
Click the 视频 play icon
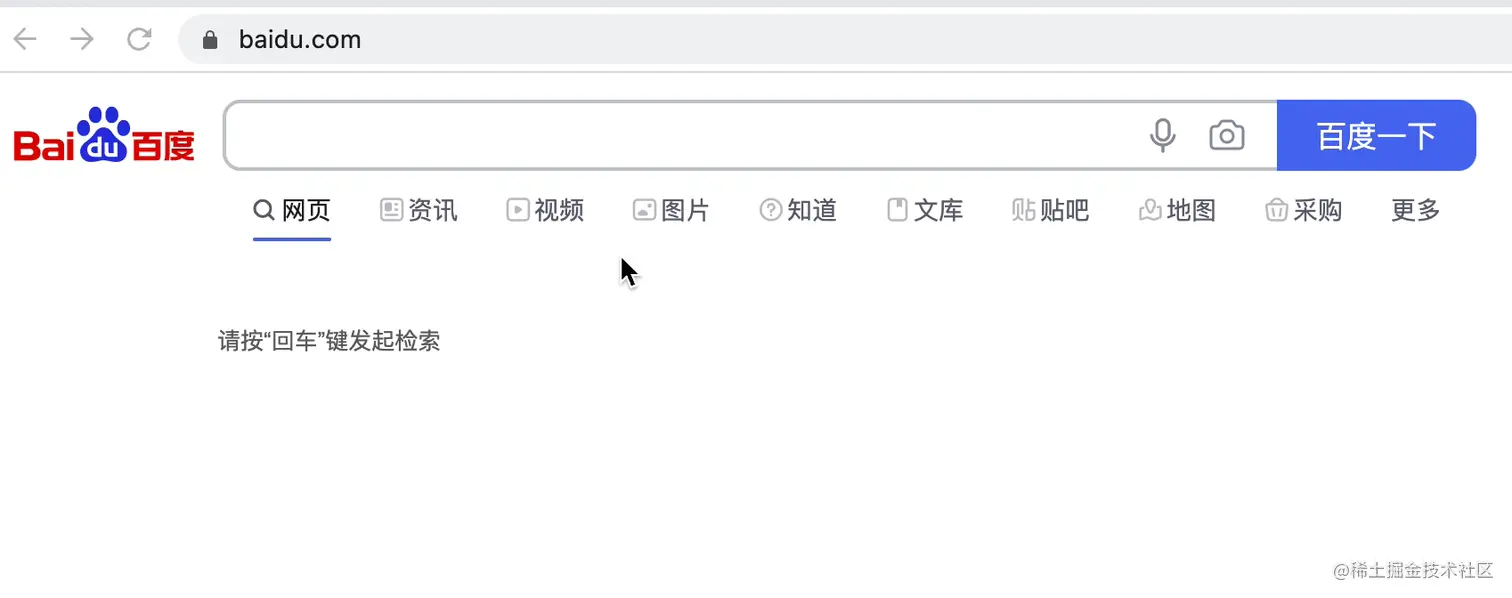pyautogui.click(x=518, y=210)
